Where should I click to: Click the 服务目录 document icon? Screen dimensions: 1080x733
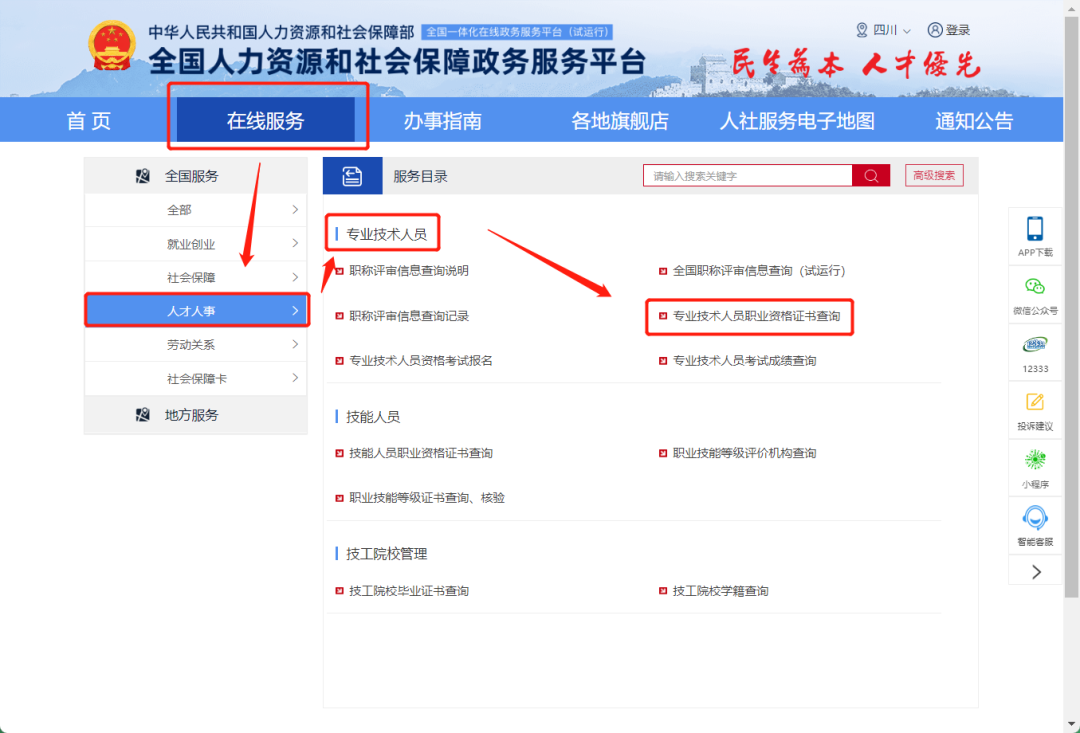(x=353, y=175)
